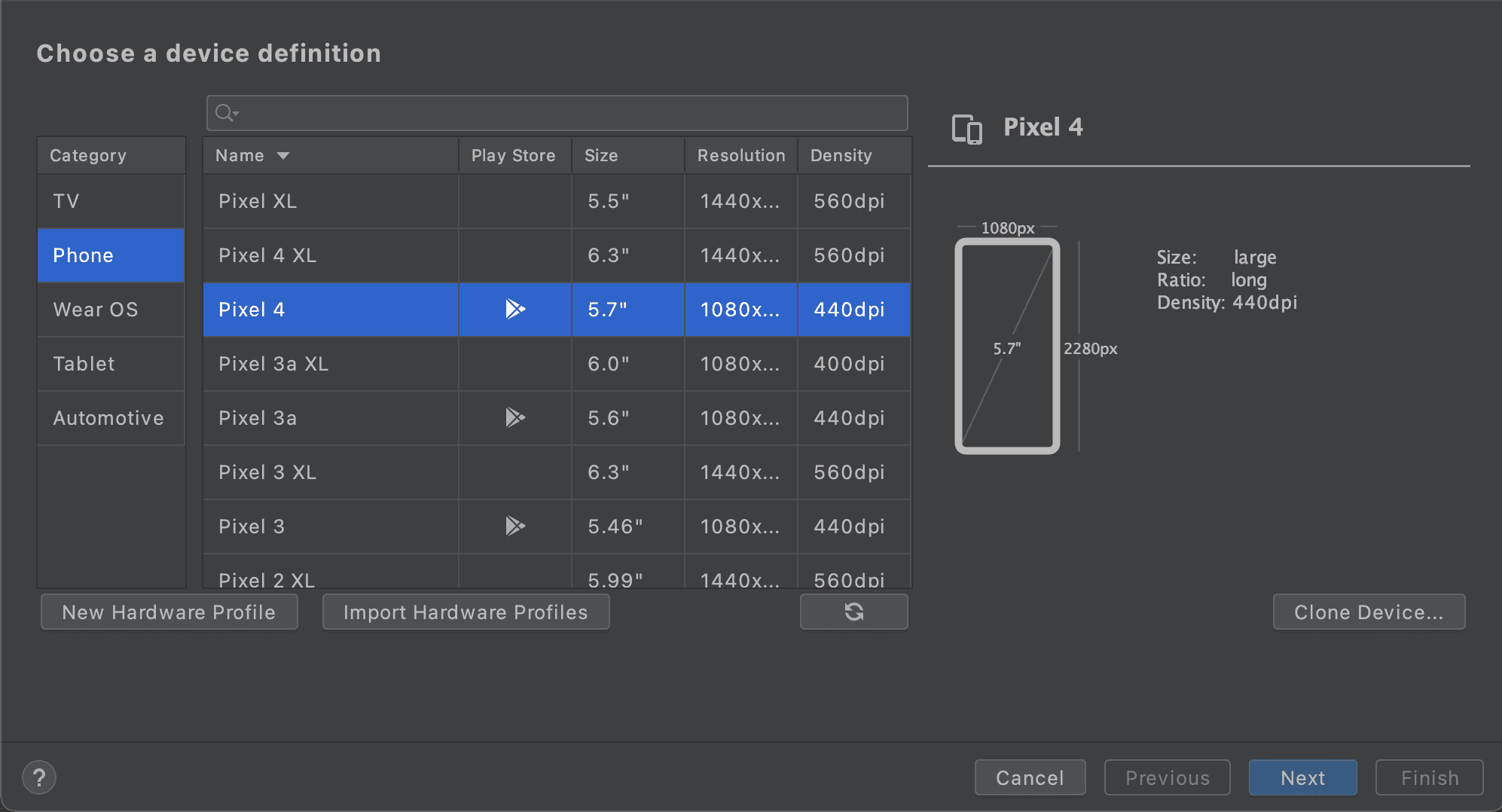This screenshot has width=1502, height=812.
Task: Sort by the Name column sort arrow
Action: (x=283, y=156)
